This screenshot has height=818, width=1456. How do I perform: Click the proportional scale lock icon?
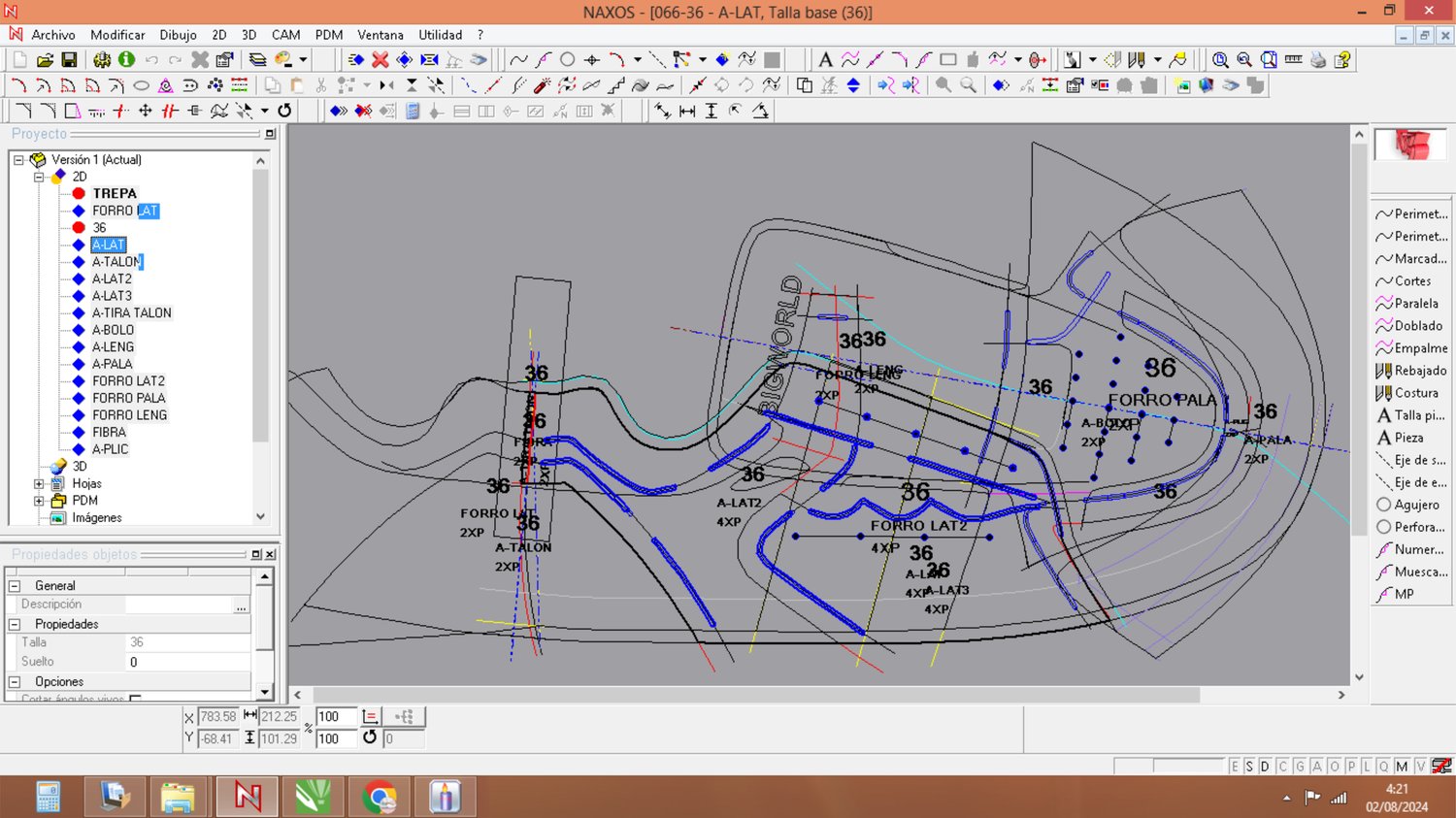[370, 717]
